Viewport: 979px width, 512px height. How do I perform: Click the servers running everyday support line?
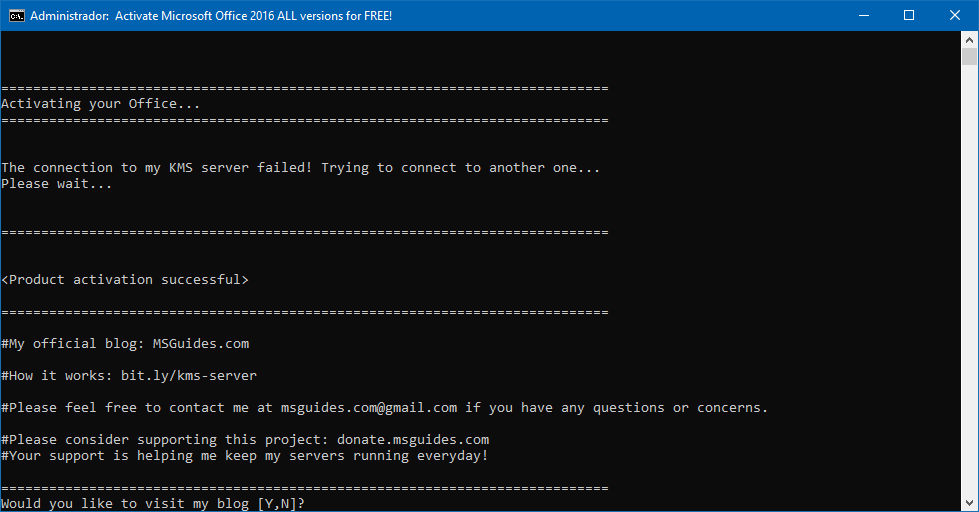[245, 456]
